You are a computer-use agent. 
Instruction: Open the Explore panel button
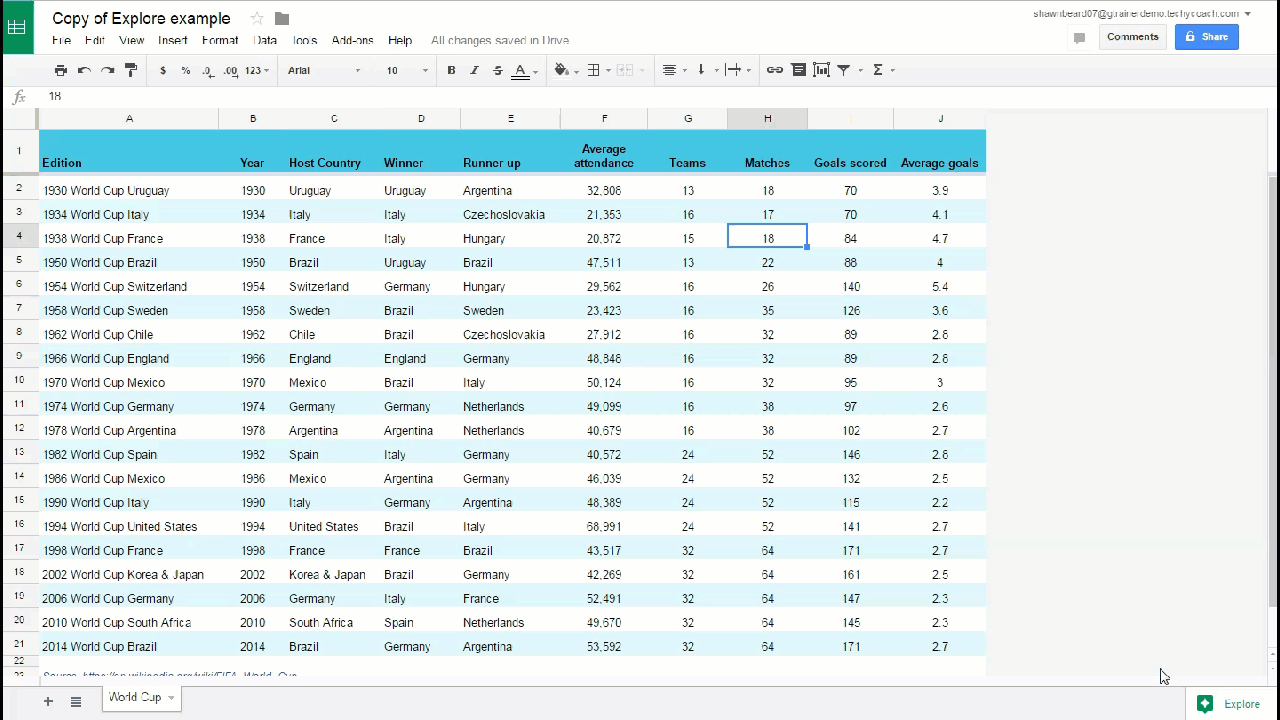(1228, 704)
